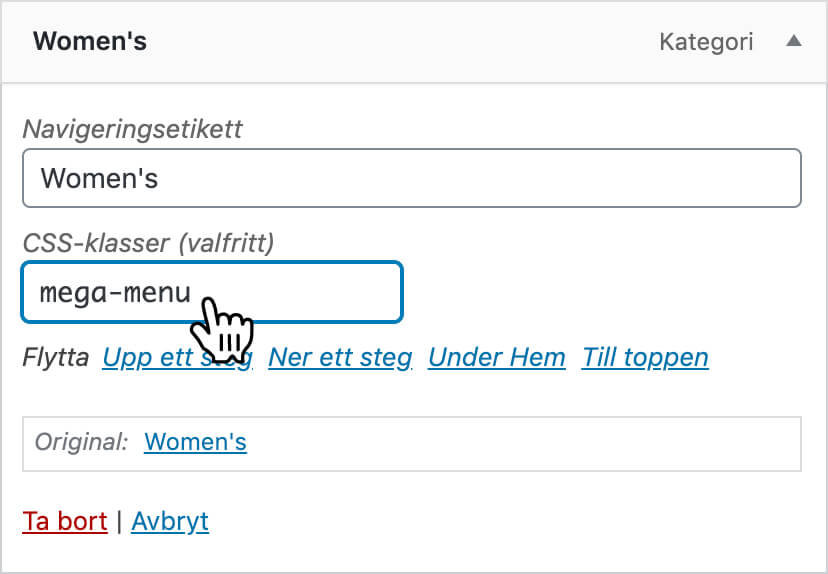Click the Women's panel title
Image resolution: width=828 pixels, height=574 pixels.
[x=90, y=42]
